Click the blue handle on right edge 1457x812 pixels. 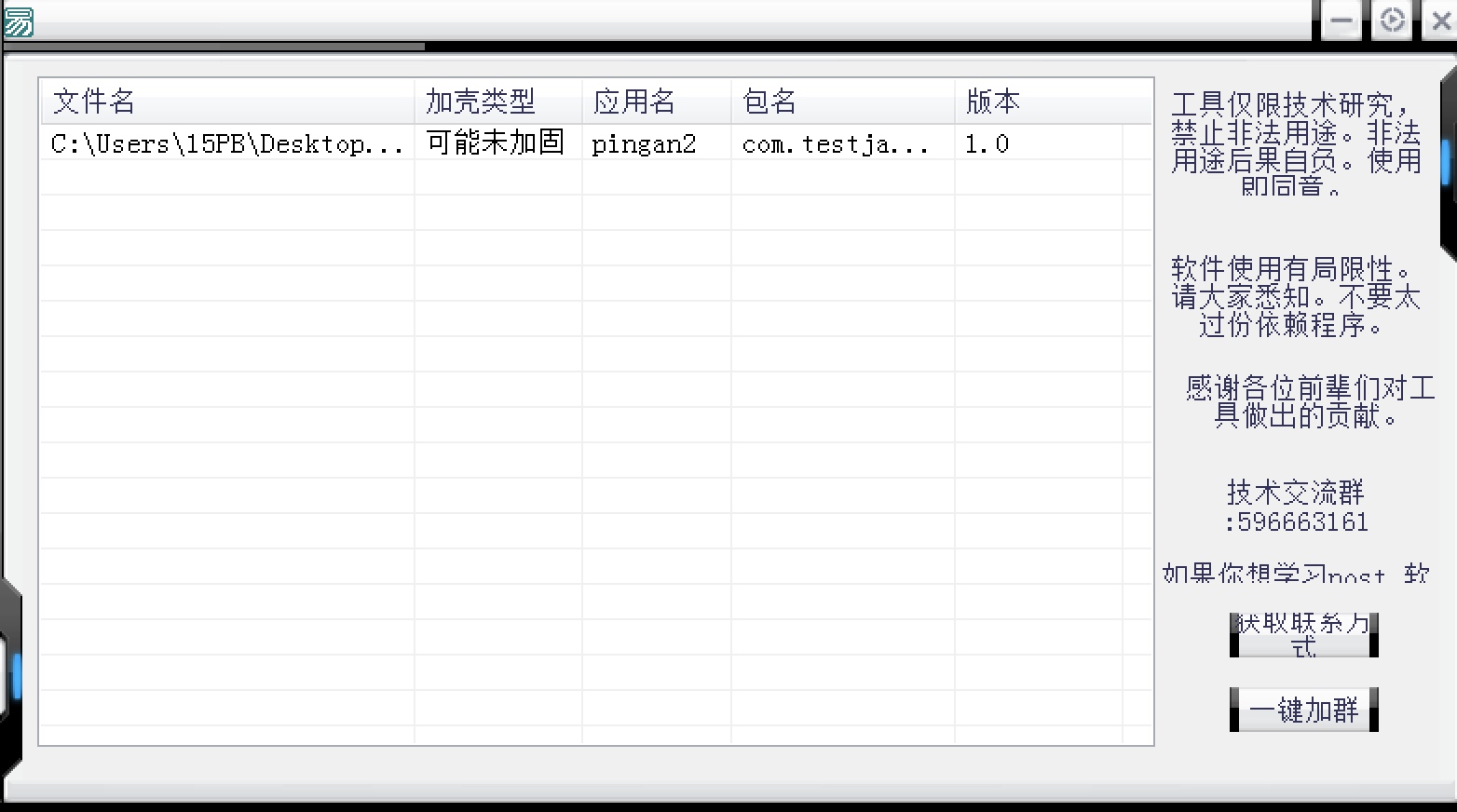[1446, 161]
